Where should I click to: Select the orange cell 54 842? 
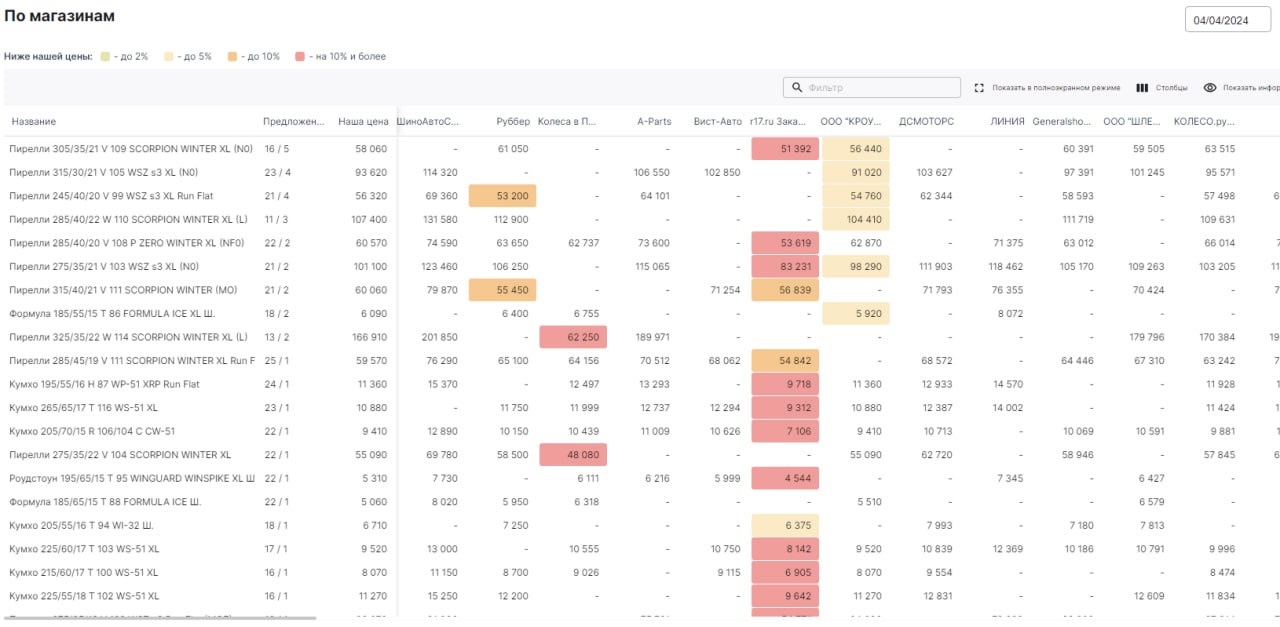click(x=785, y=361)
